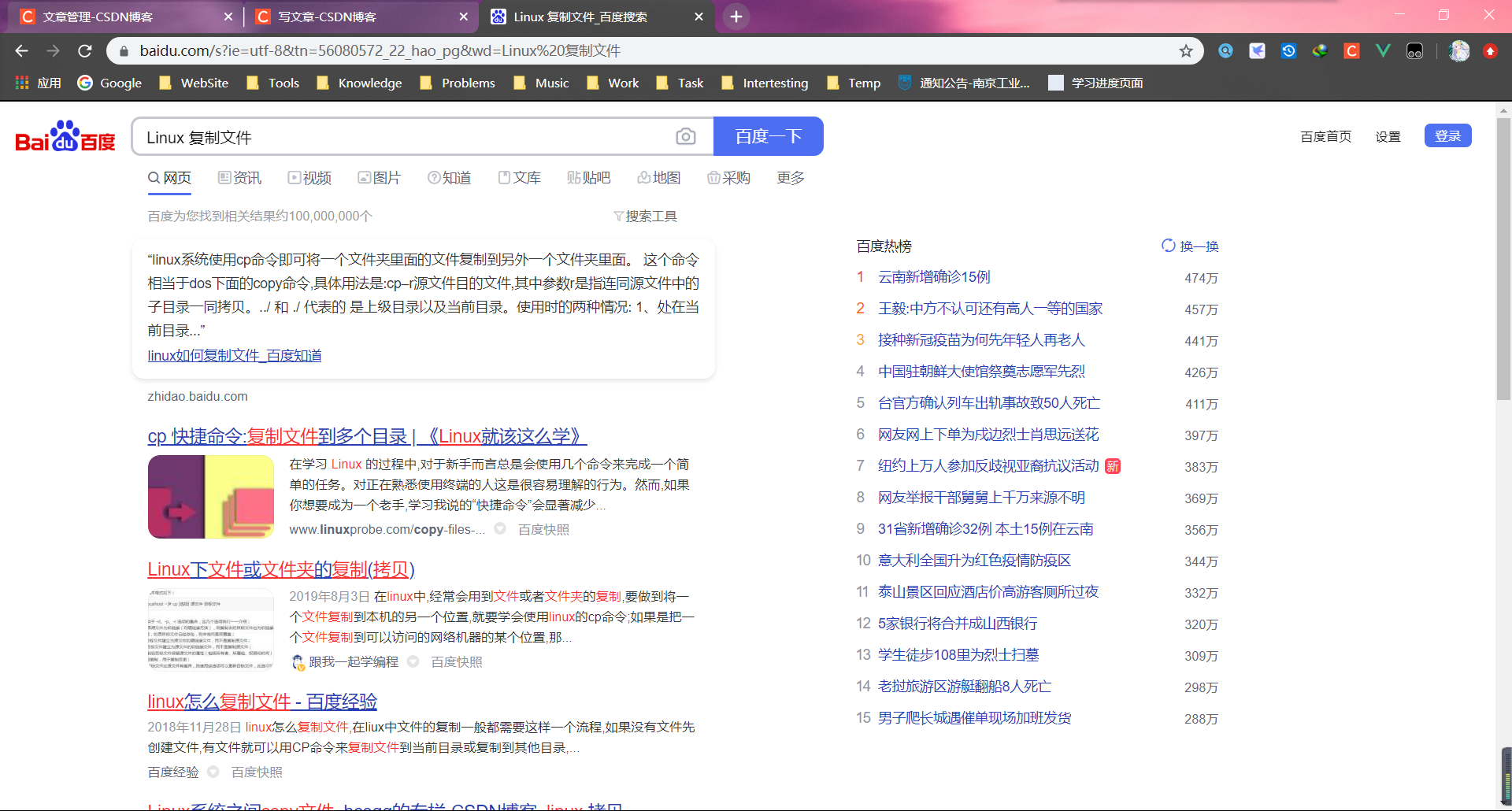Click the dark face extension icon
The image size is (1512, 811).
[x=1414, y=51]
